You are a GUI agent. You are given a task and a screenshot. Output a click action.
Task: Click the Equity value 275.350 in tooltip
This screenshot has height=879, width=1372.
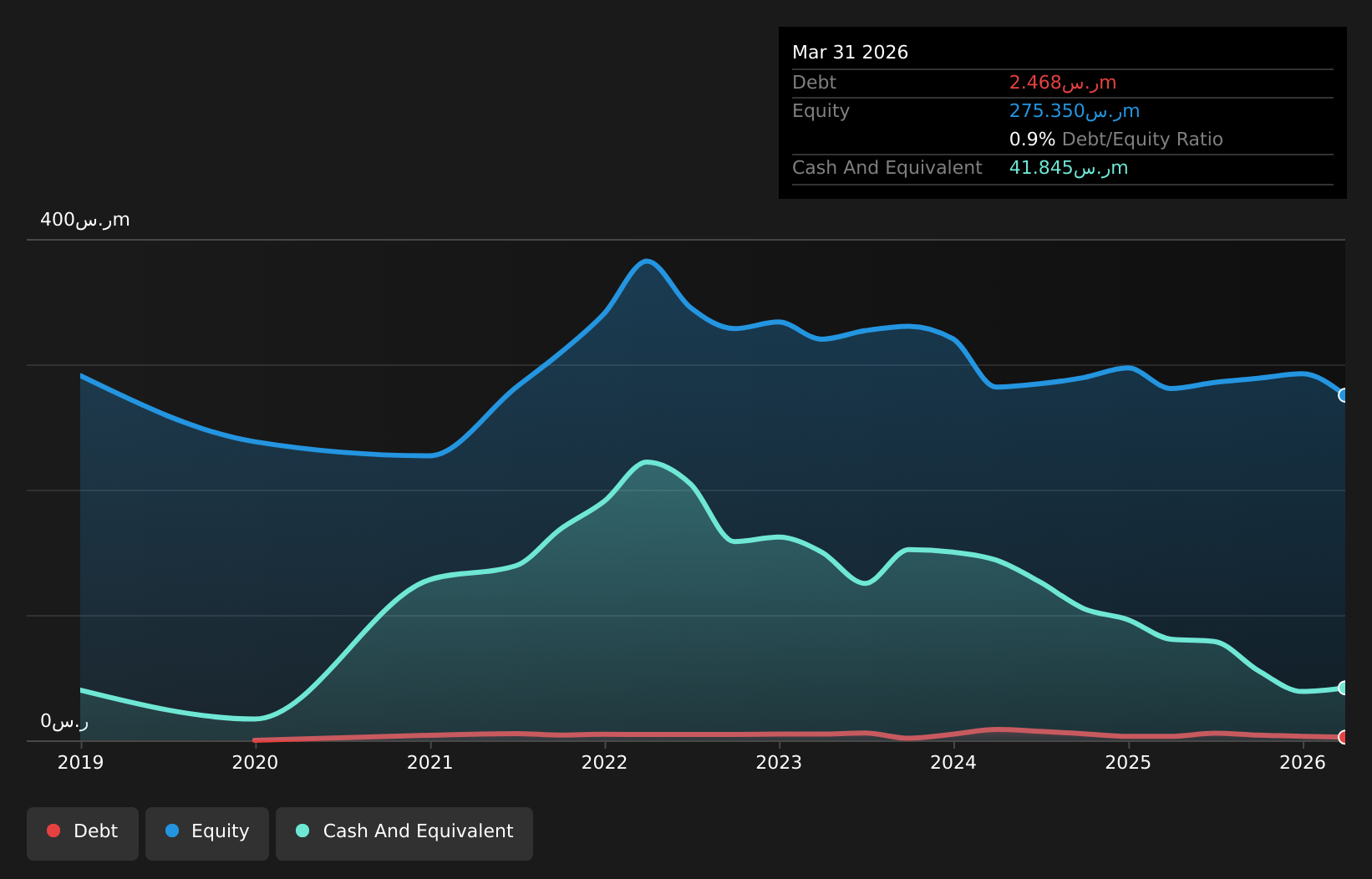pyautogui.click(x=1075, y=111)
